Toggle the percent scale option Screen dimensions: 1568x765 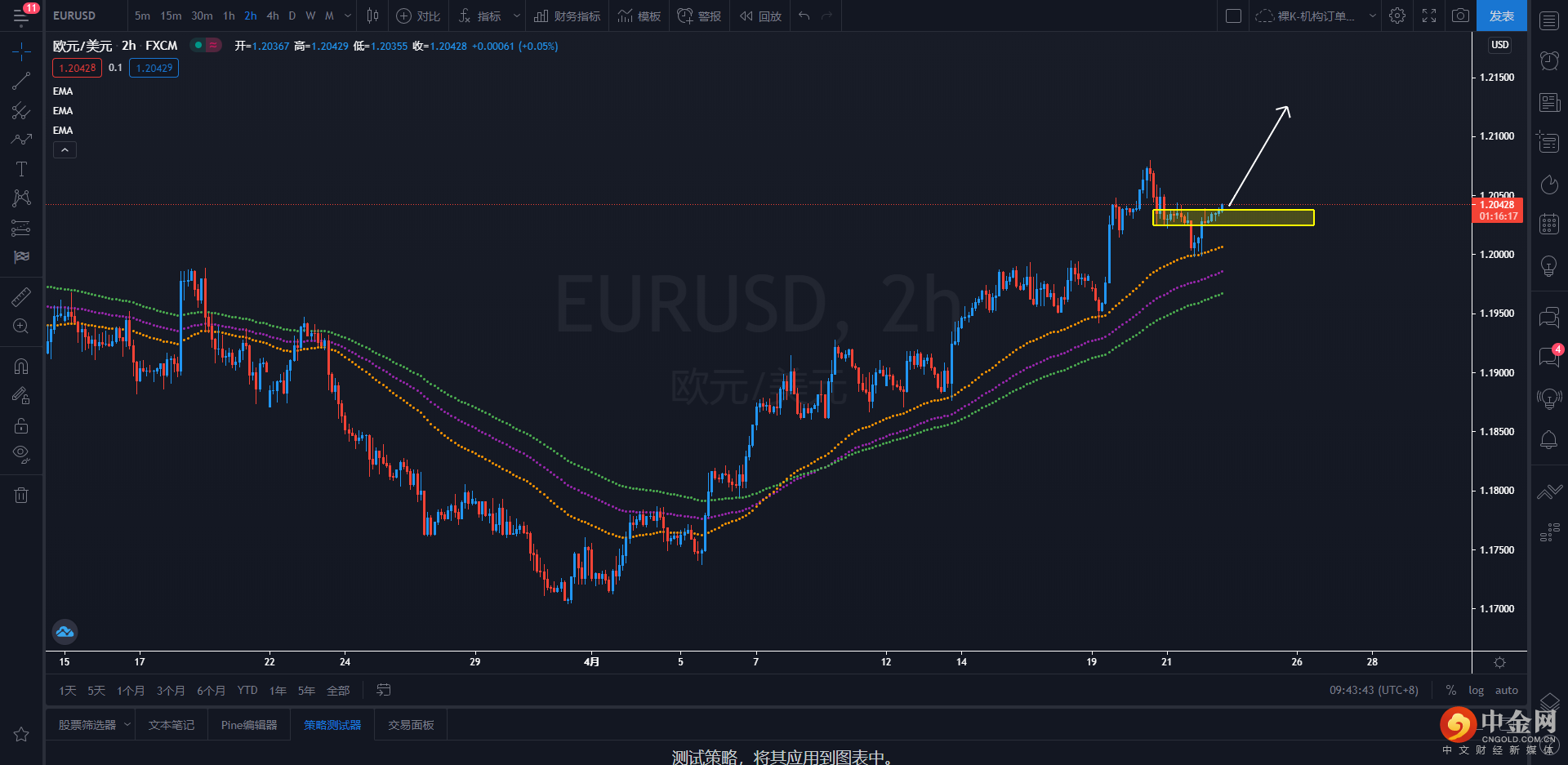pos(1451,691)
